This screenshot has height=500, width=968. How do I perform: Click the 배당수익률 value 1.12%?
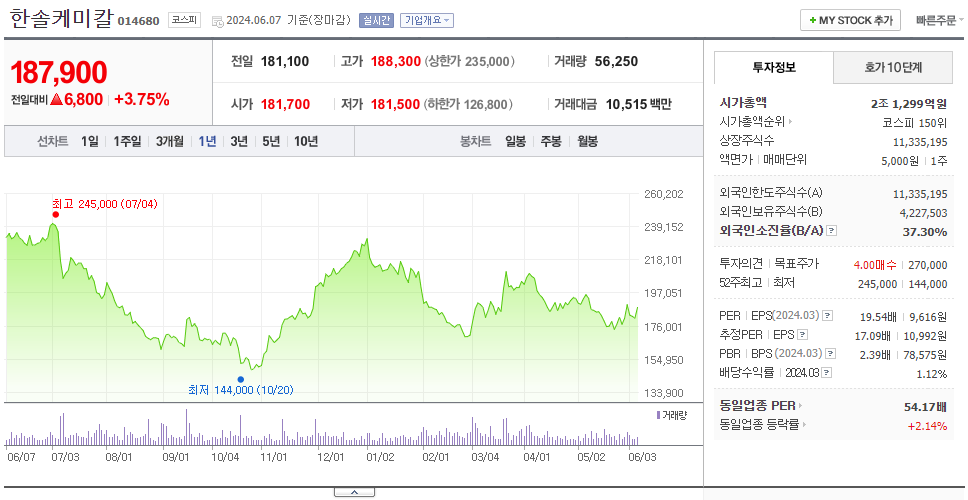tap(932, 374)
